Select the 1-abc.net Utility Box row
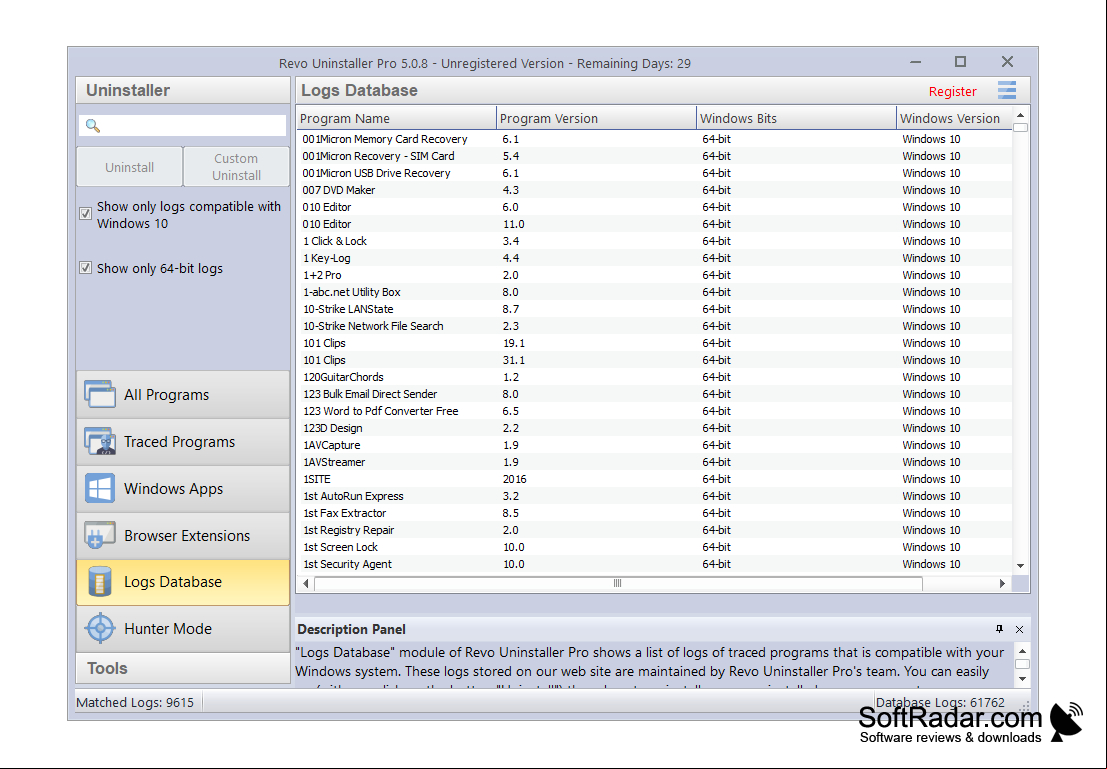The width and height of the screenshot is (1107, 769). pyautogui.click(x=654, y=292)
